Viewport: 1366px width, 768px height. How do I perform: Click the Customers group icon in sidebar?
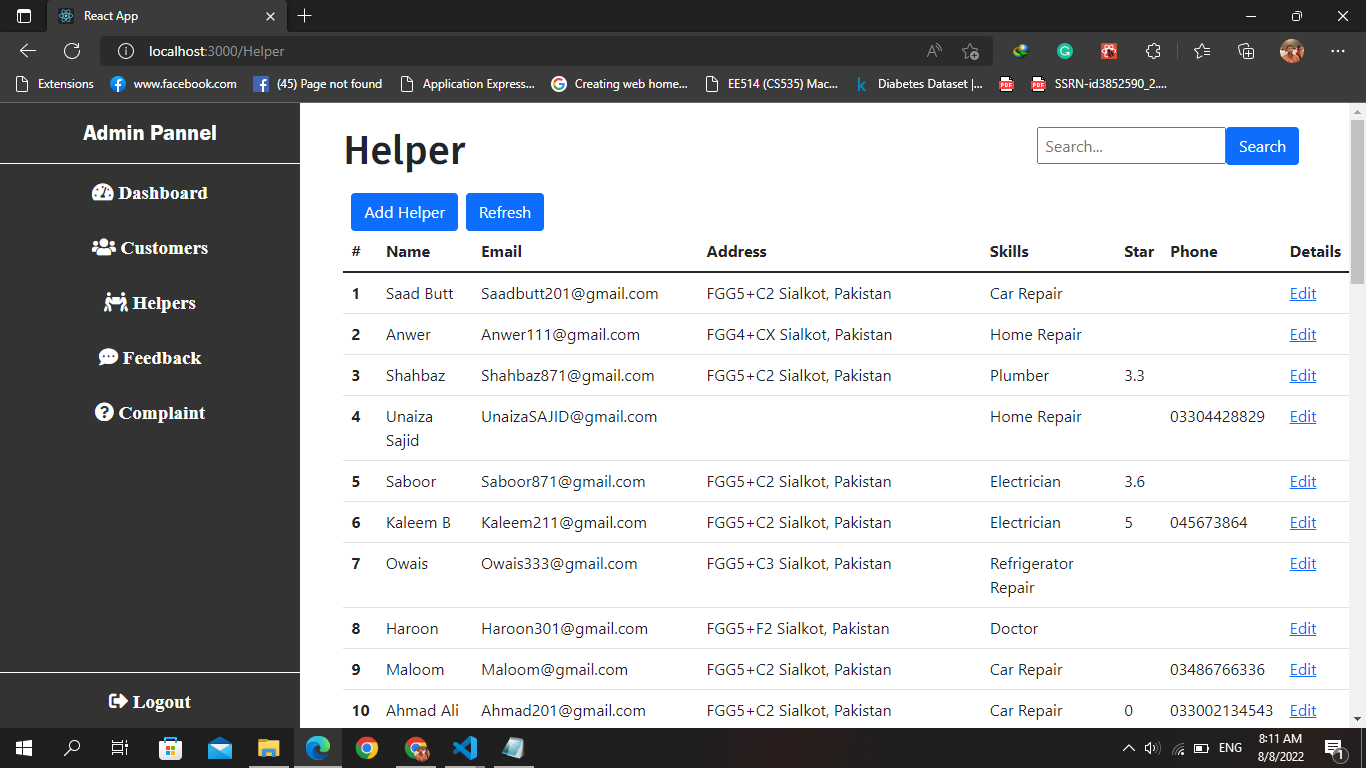tap(104, 248)
